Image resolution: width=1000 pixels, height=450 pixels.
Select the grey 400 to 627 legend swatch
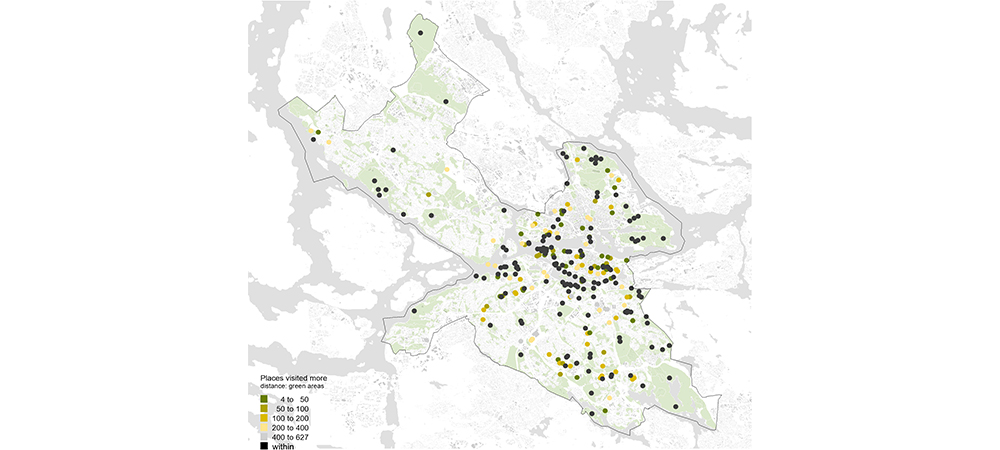[x=264, y=437]
